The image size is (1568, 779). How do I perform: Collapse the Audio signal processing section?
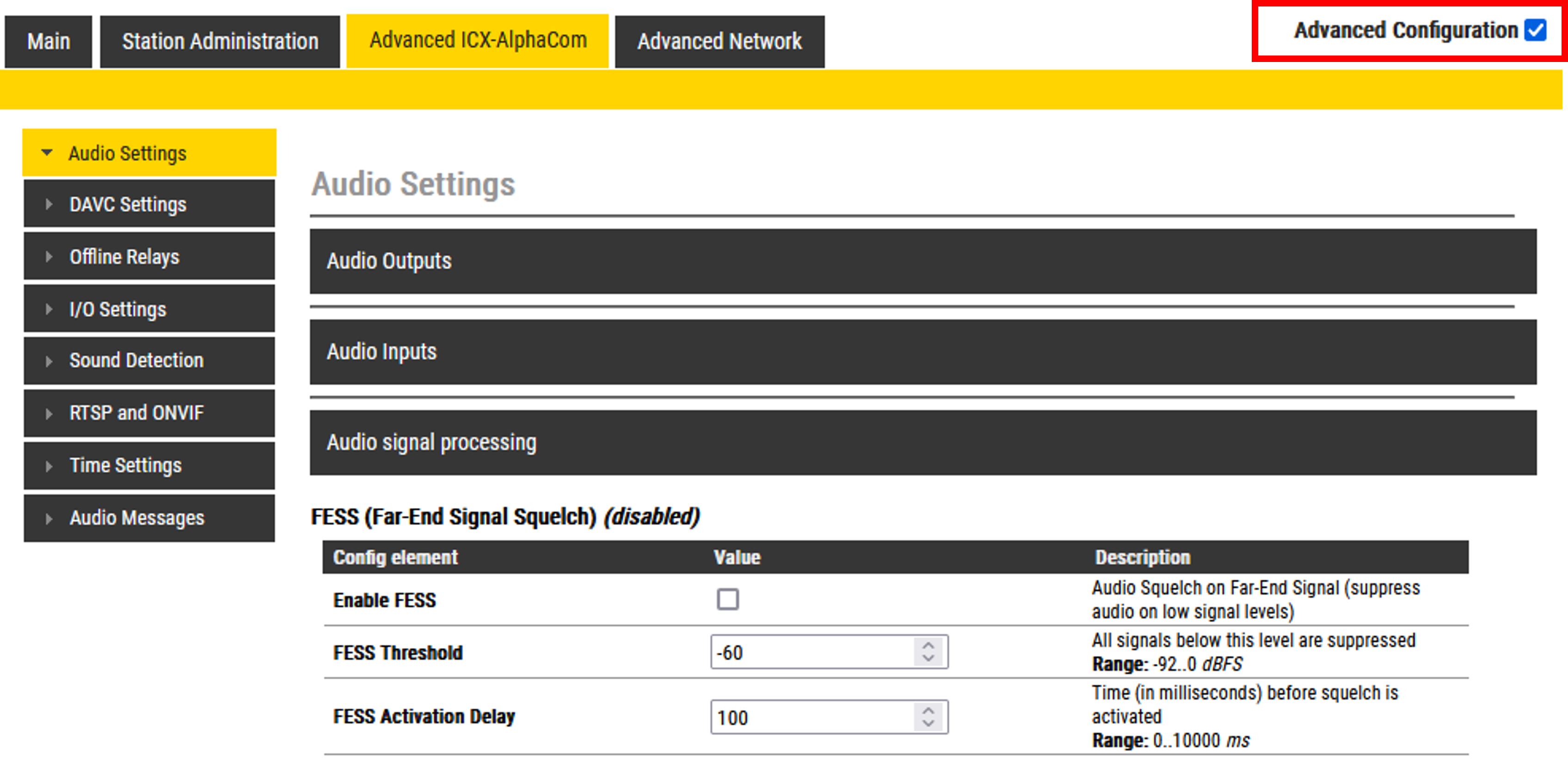[922, 443]
